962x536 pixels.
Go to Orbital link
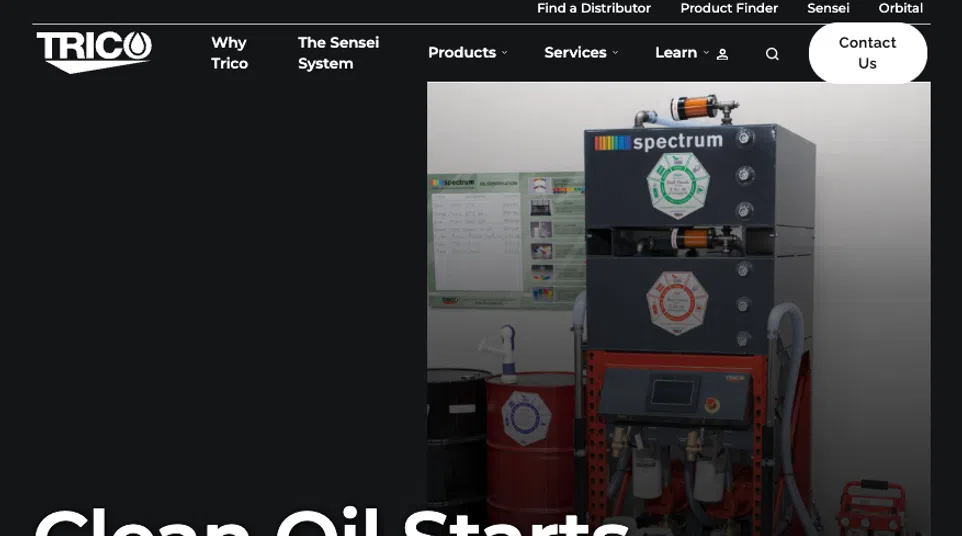[900, 9]
